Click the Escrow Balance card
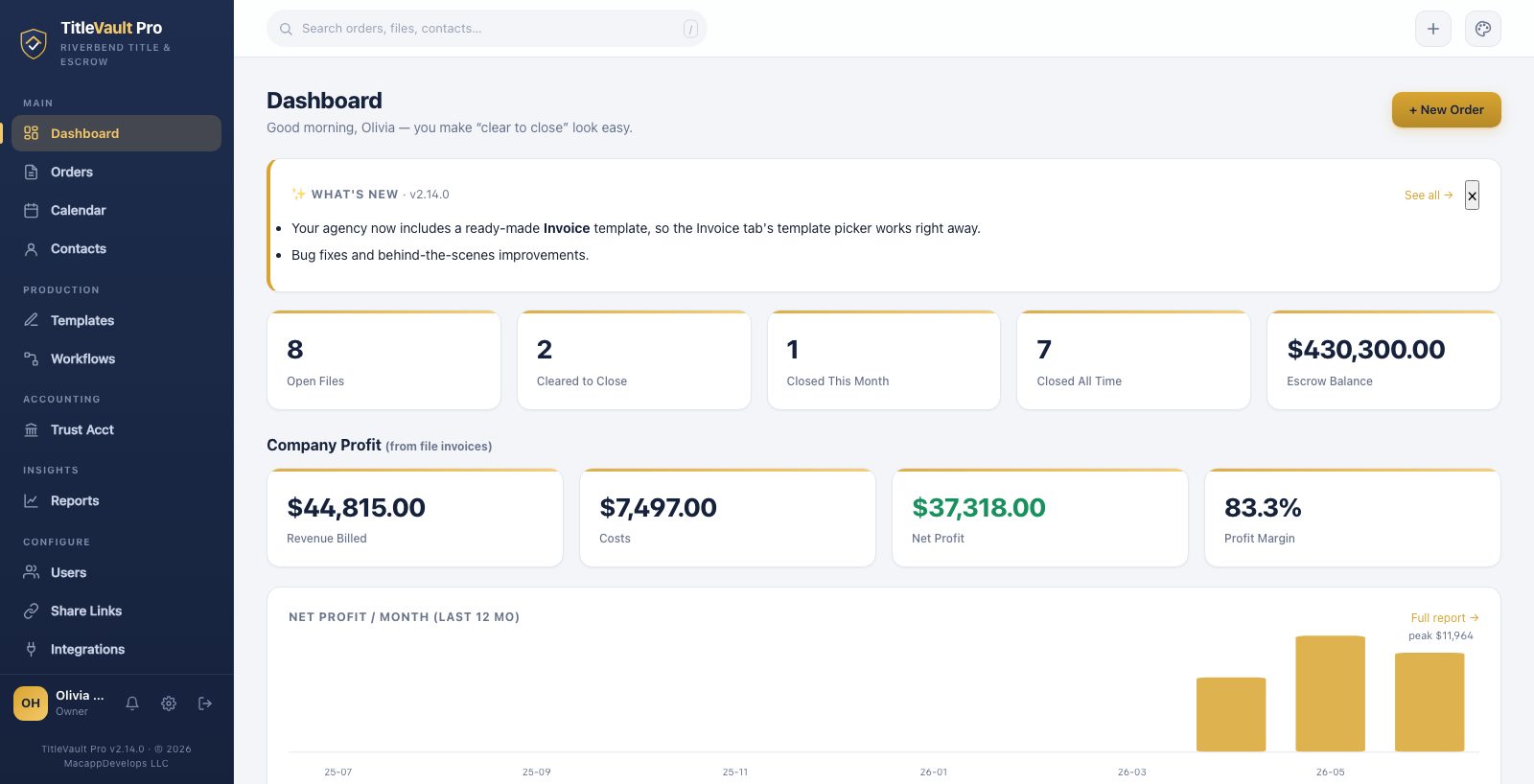The height and width of the screenshot is (784, 1534). coord(1383,360)
